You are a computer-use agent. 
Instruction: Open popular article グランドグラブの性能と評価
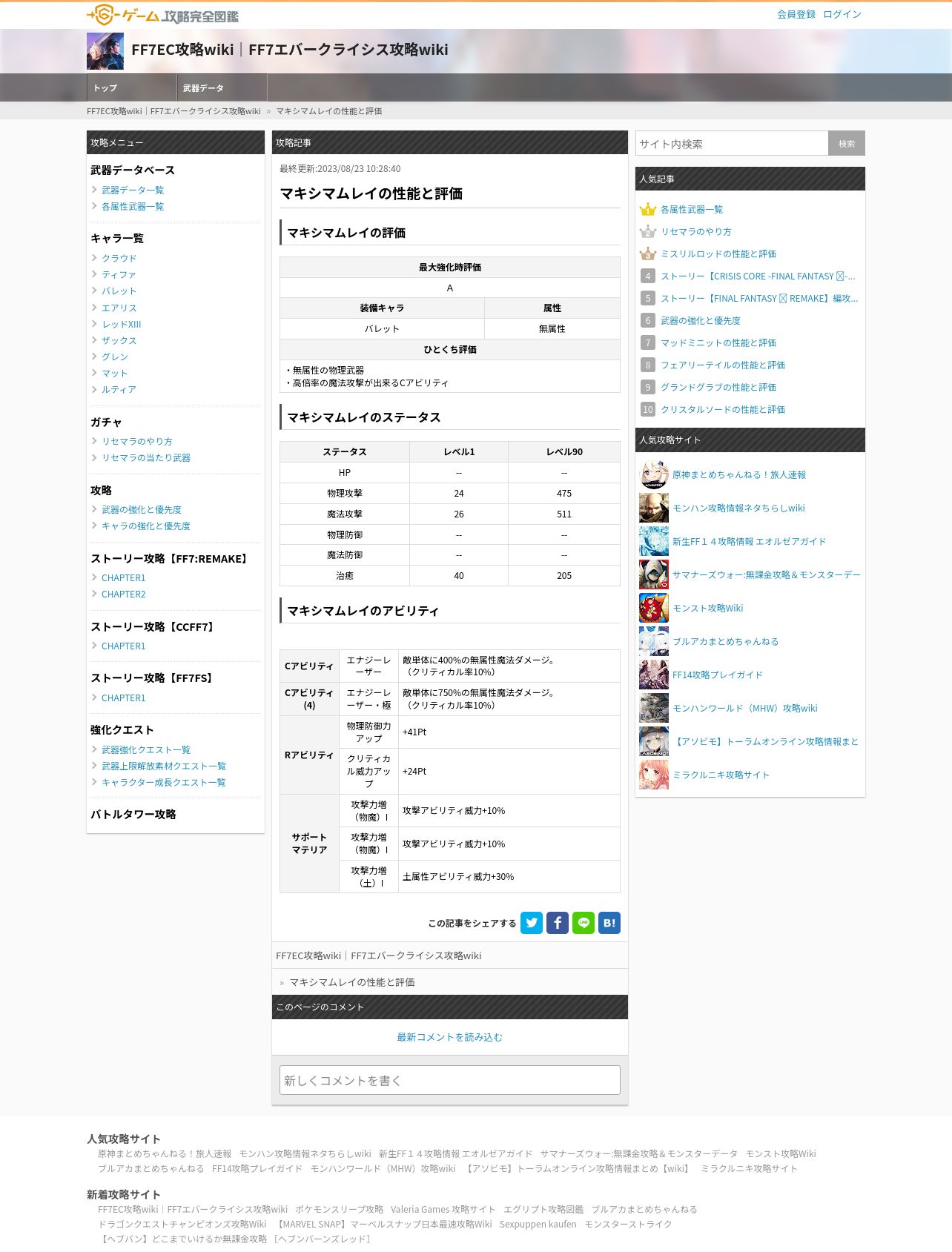point(718,387)
